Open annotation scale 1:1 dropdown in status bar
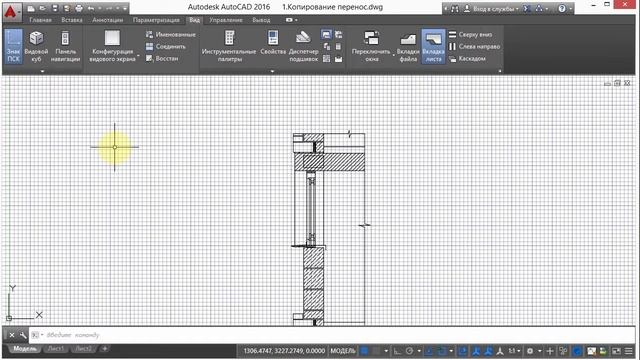Image resolution: width=640 pixels, height=360 pixels. [x=513, y=351]
